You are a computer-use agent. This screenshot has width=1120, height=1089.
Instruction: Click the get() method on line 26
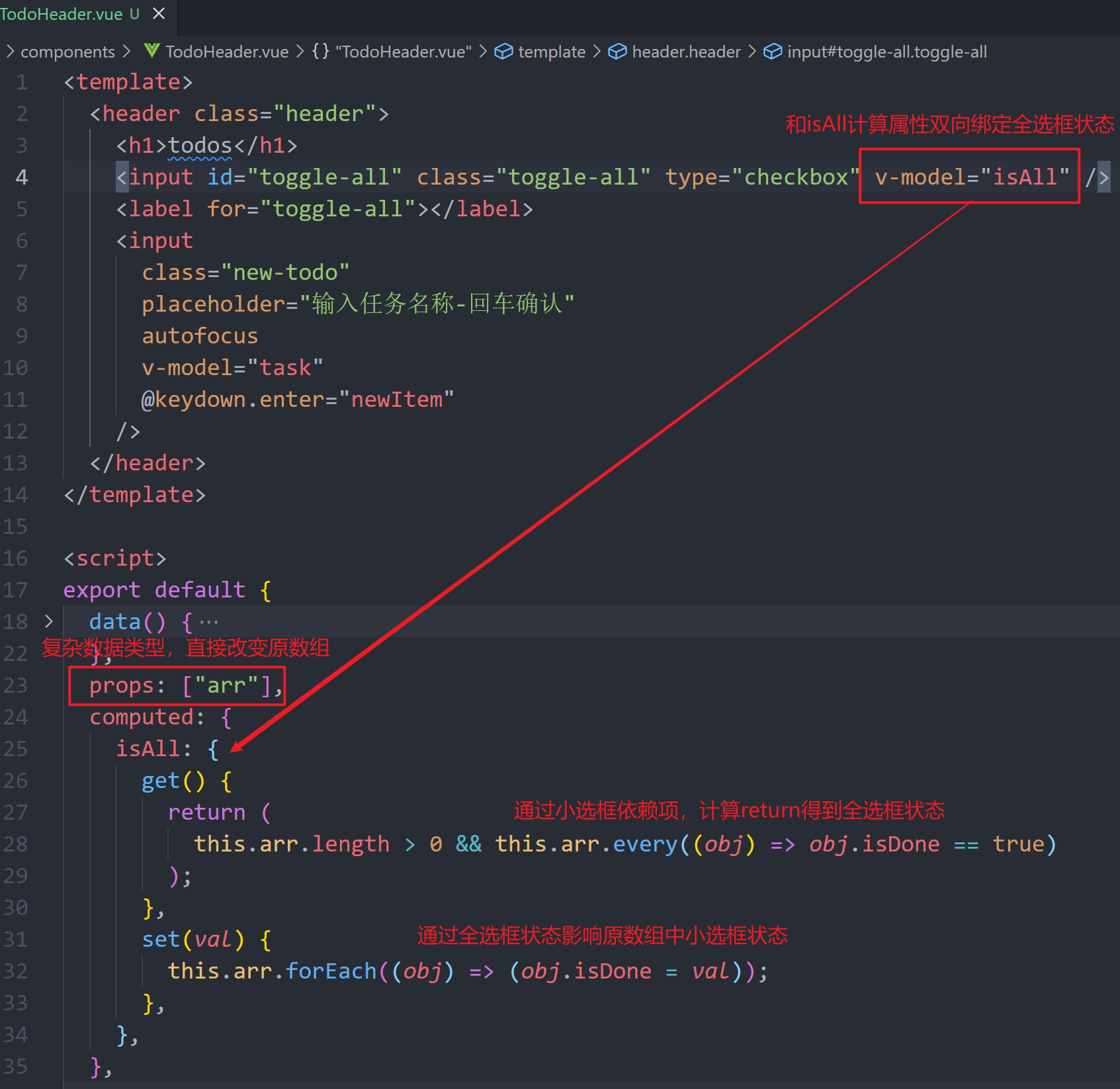(x=173, y=781)
